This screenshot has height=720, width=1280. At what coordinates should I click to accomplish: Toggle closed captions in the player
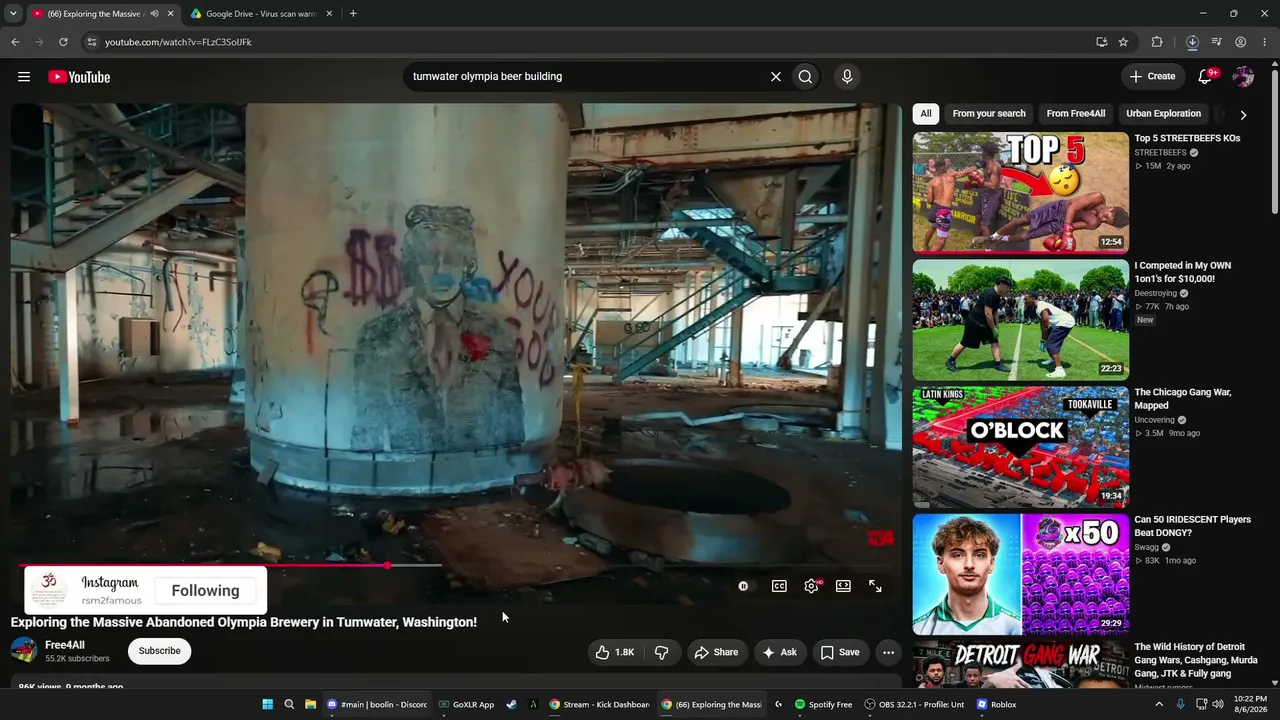[779, 586]
